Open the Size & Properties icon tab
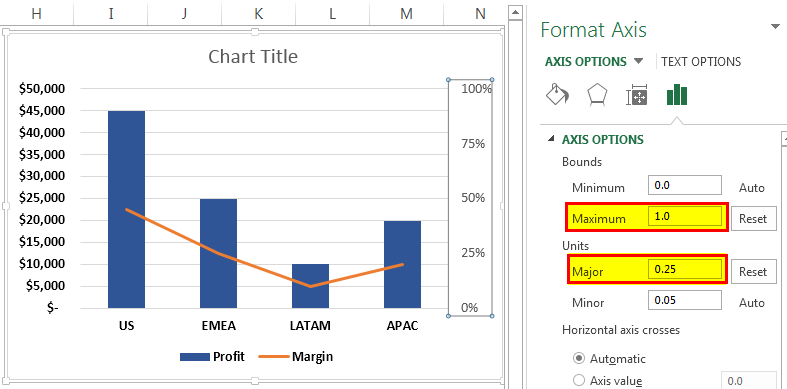Viewport: 787px width, 389px height. pos(636,94)
